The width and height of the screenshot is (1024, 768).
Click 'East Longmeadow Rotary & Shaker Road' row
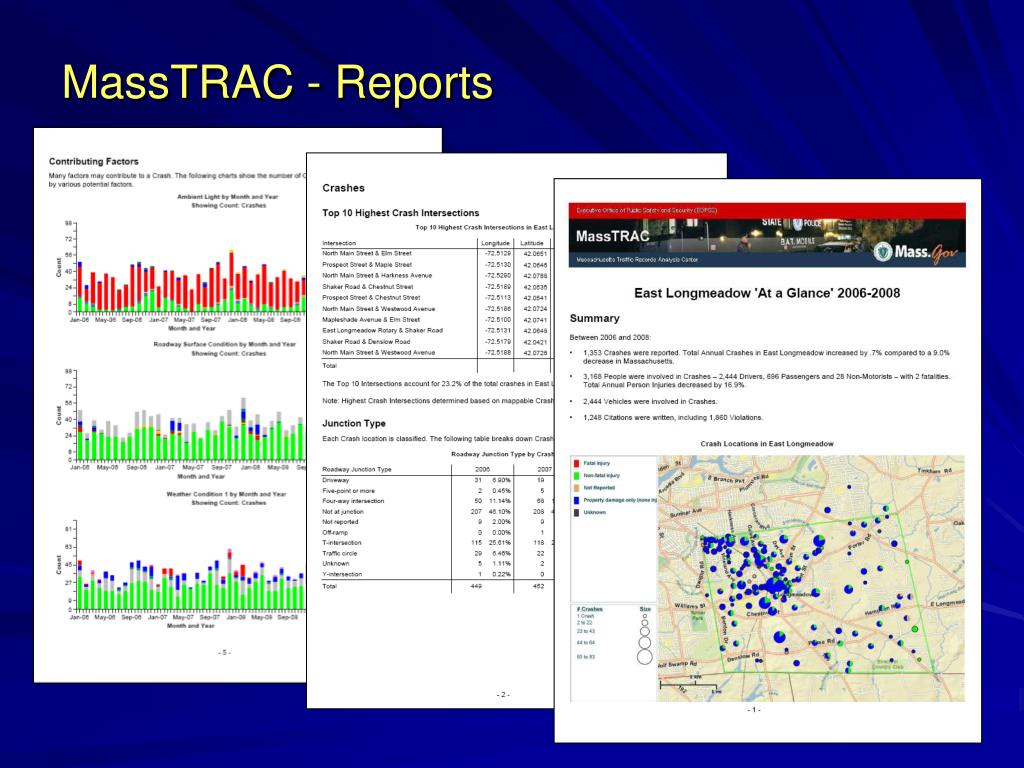click(x=436, y=330)
